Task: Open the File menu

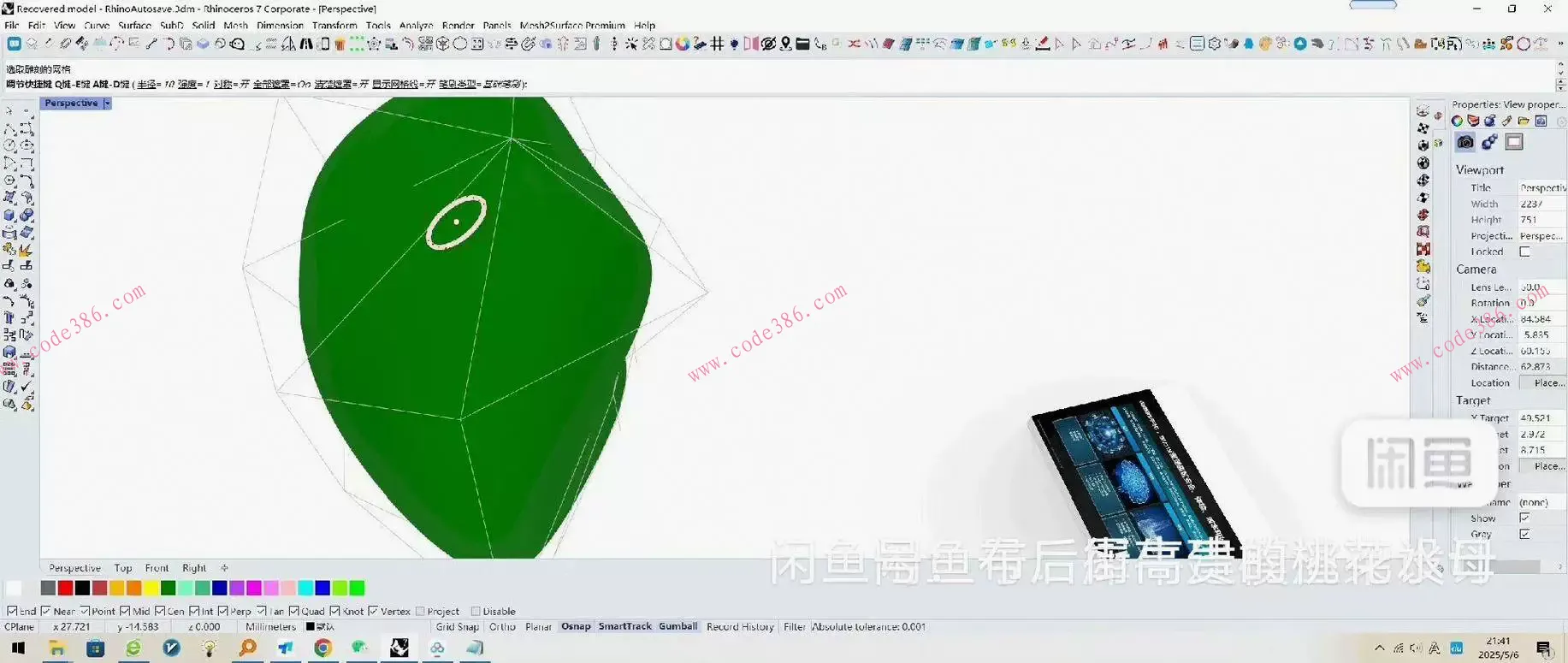Action: pyautogui.click(x=12, y=26)
